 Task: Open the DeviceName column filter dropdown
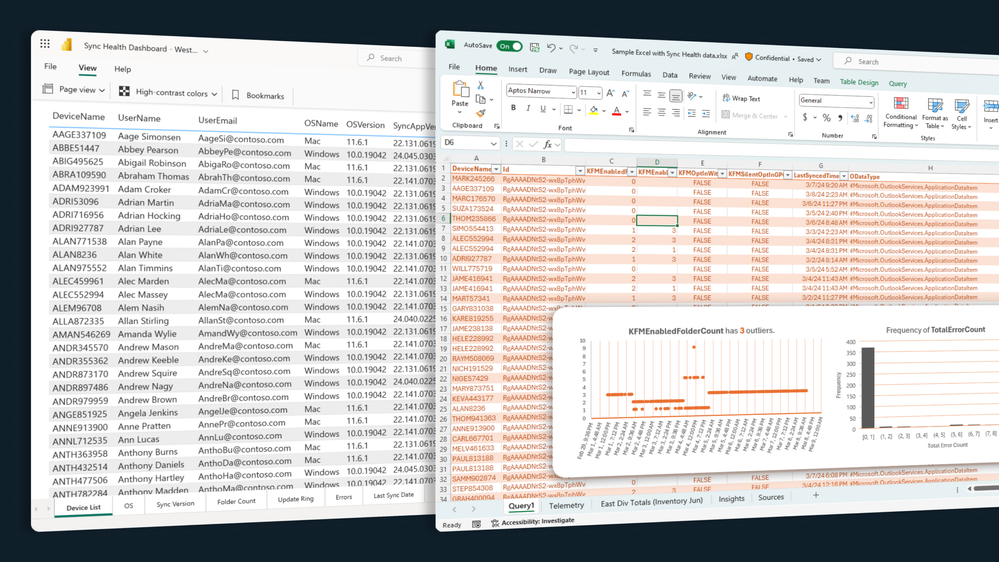[x=496, y=169]
